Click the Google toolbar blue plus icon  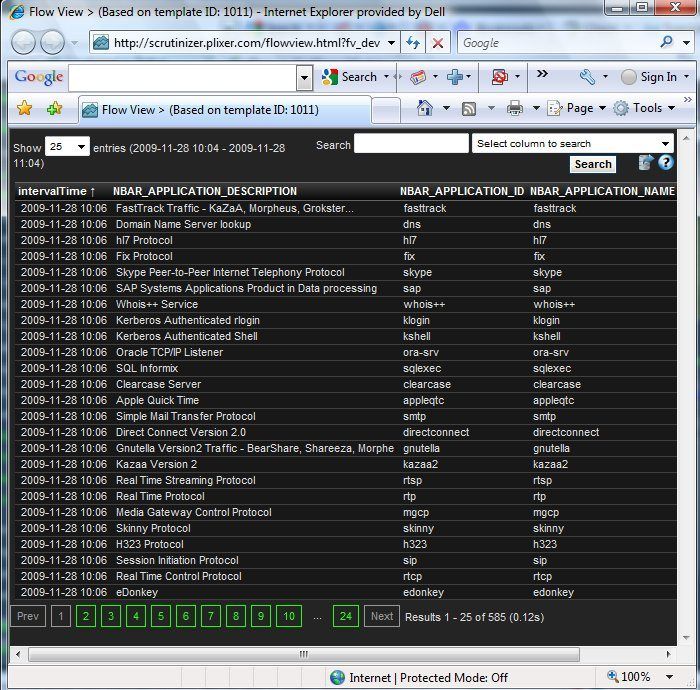[x=455, y=77]
